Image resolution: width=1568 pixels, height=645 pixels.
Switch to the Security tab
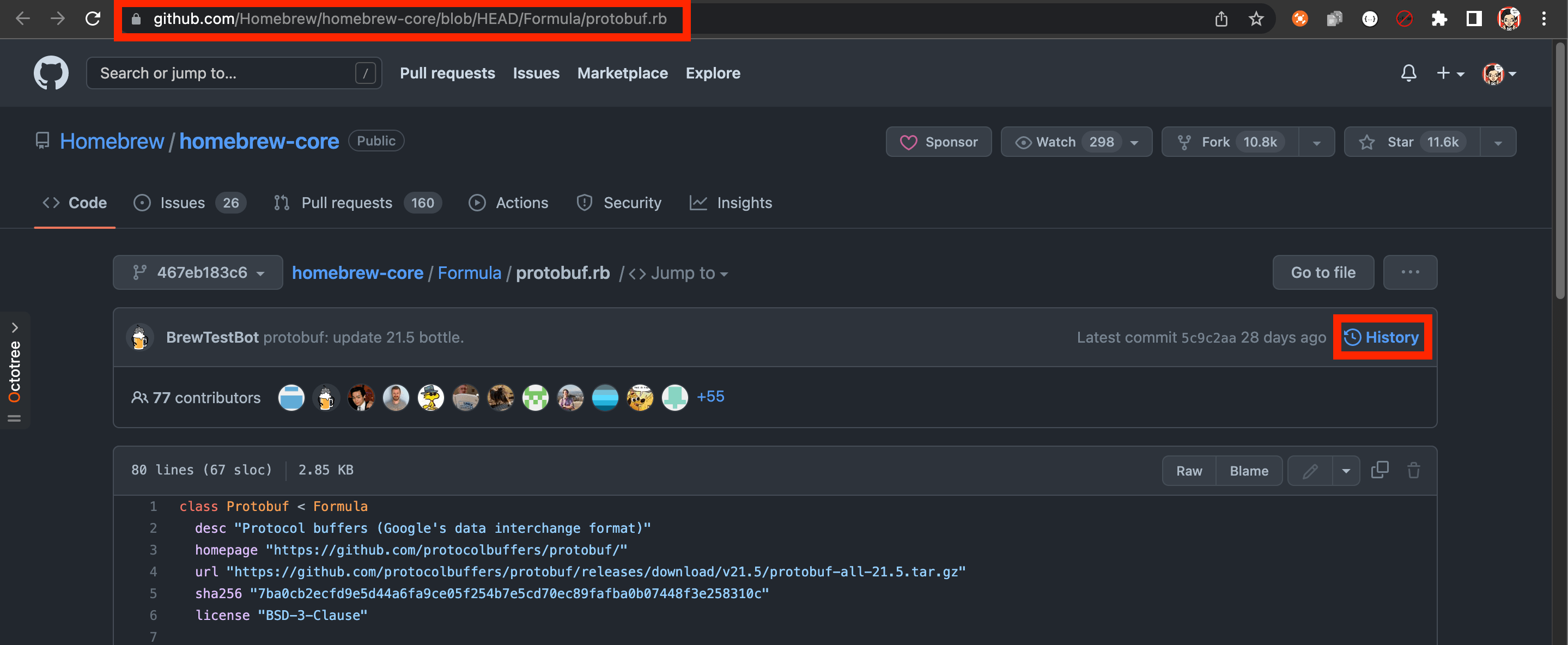[619, 203]
